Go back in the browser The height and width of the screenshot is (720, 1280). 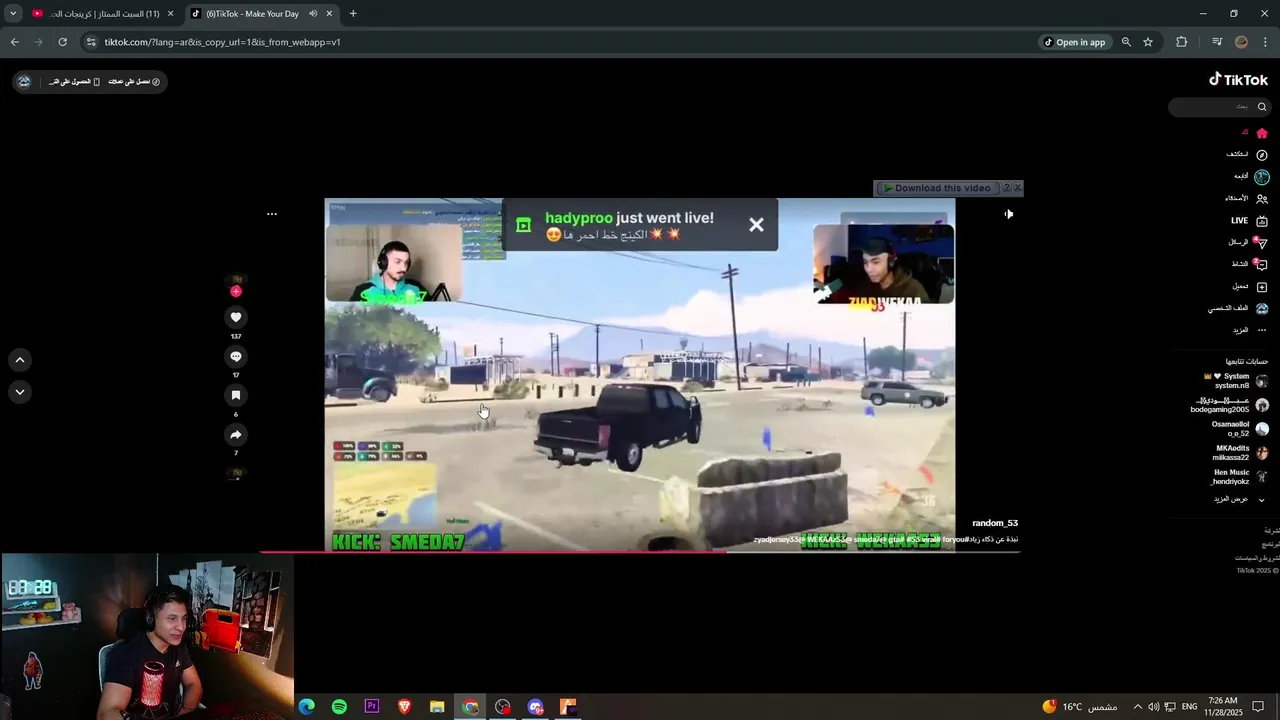[x=15, y=42]
